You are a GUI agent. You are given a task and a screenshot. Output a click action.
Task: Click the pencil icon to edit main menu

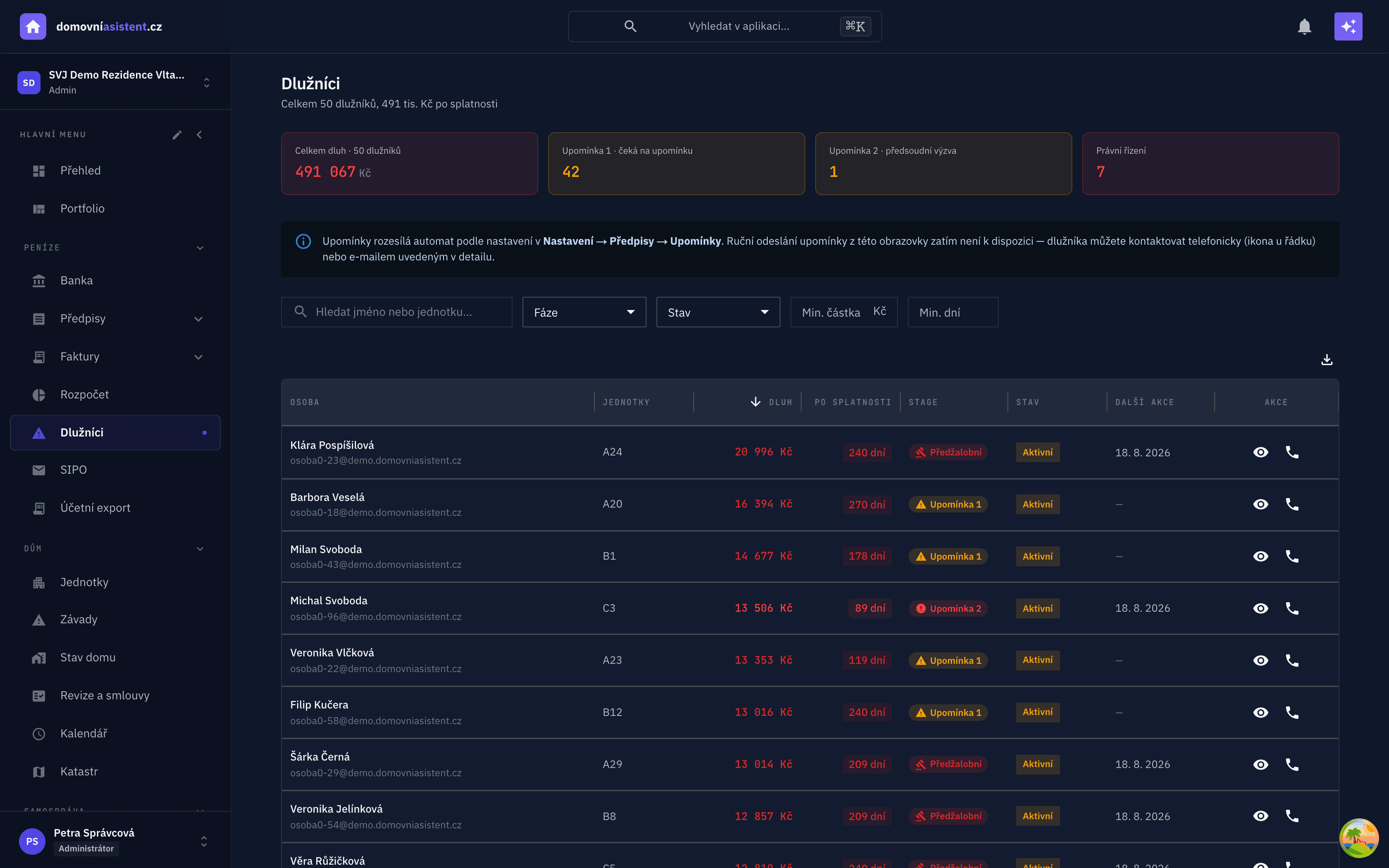click(x=177, y=135)
